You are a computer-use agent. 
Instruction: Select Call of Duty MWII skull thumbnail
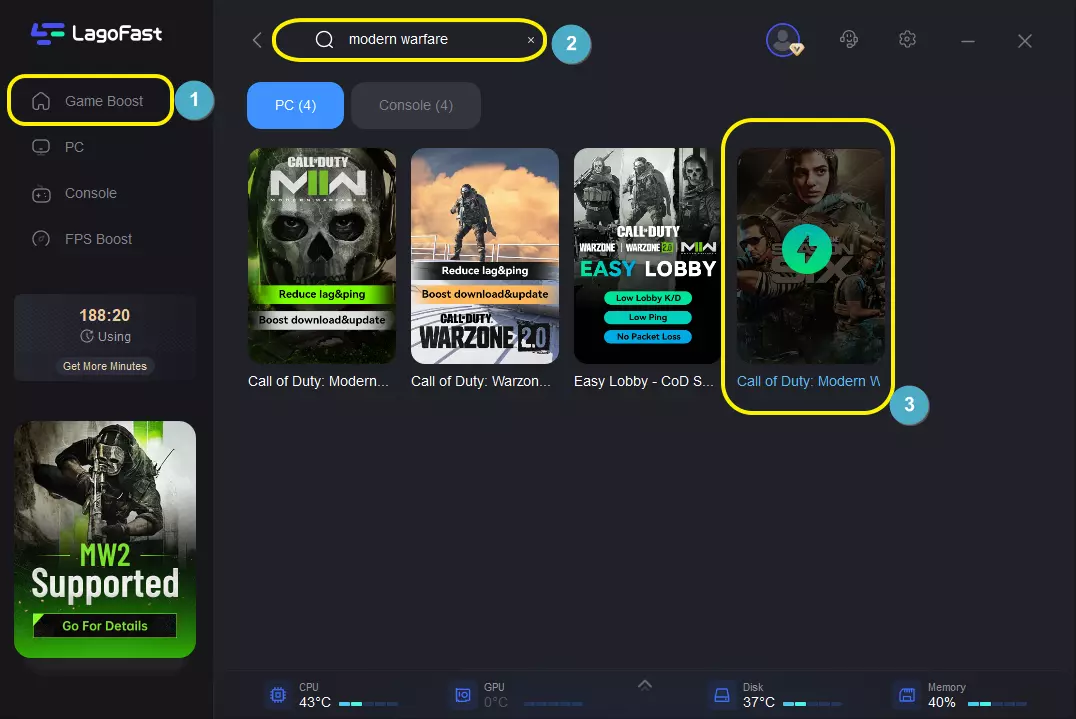[x=322, y=256]
